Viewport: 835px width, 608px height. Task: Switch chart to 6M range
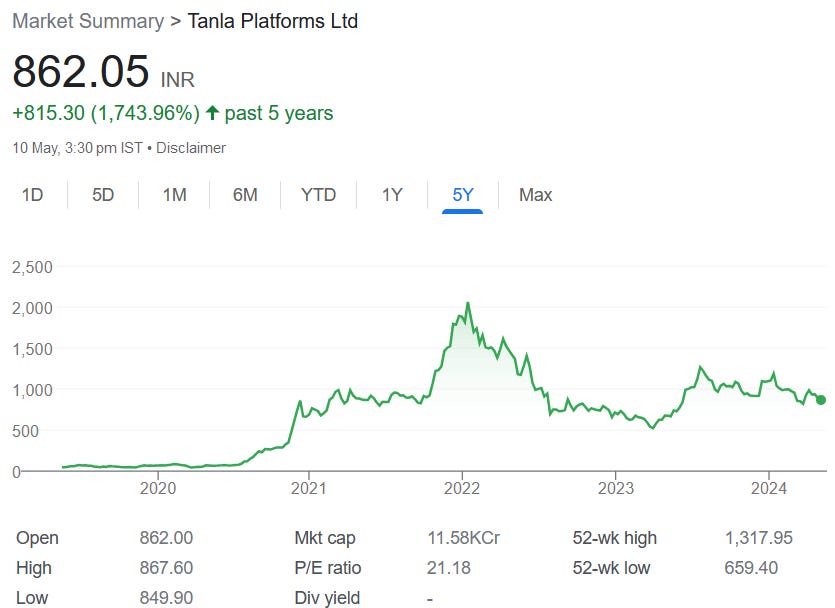[x=245, y=195]
